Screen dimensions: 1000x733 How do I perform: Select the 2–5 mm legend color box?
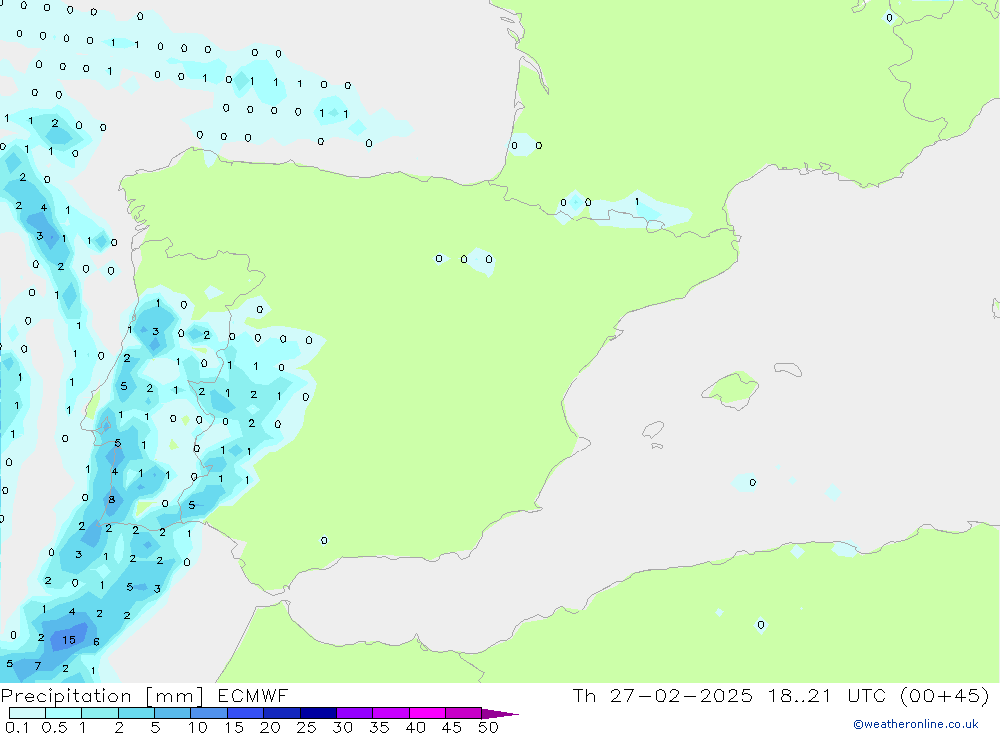136,713
